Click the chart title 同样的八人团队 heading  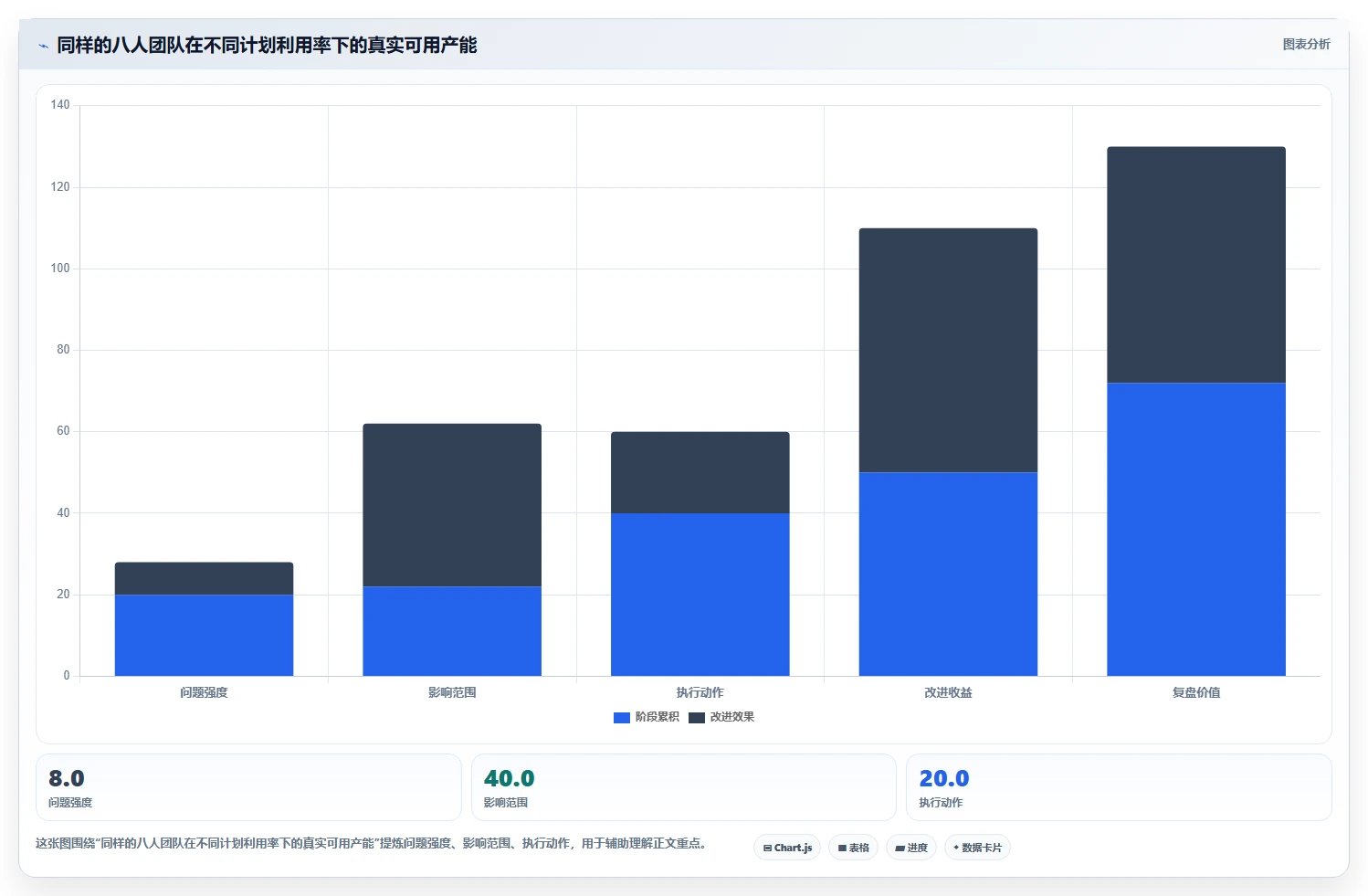(267, 45)
